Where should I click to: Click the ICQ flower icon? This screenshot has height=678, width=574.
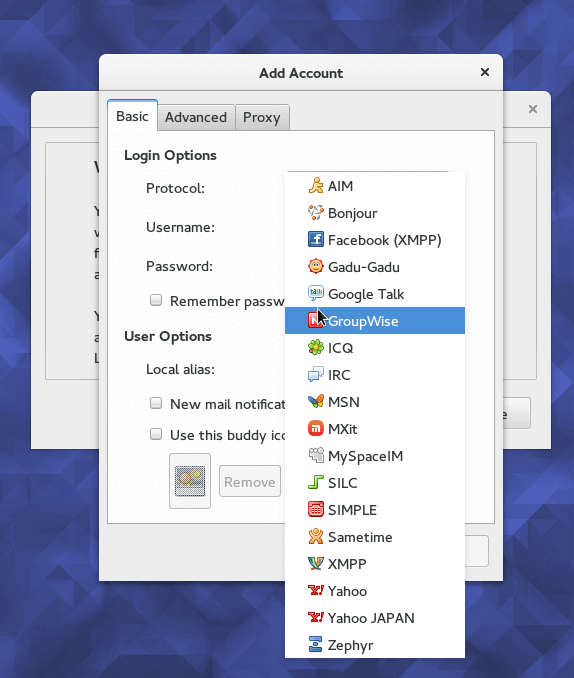pos(316,347)
